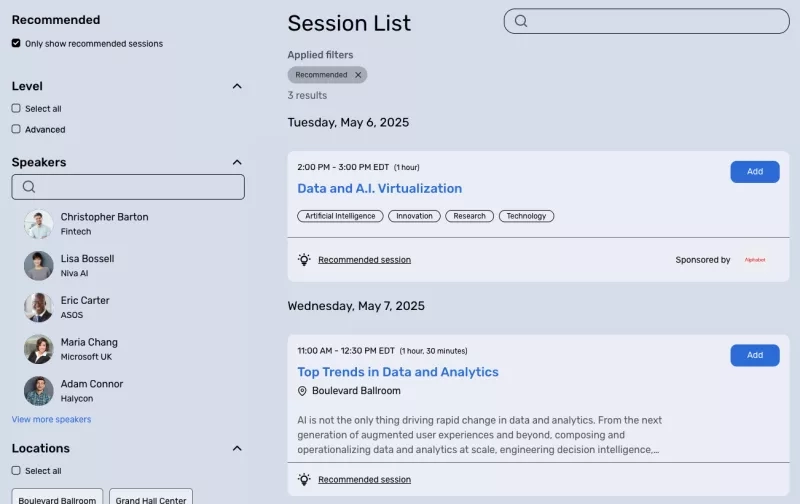Choose the Boulevard Ballroom location button
This screenshot has width=800, height=504.
tap(57, 497)
